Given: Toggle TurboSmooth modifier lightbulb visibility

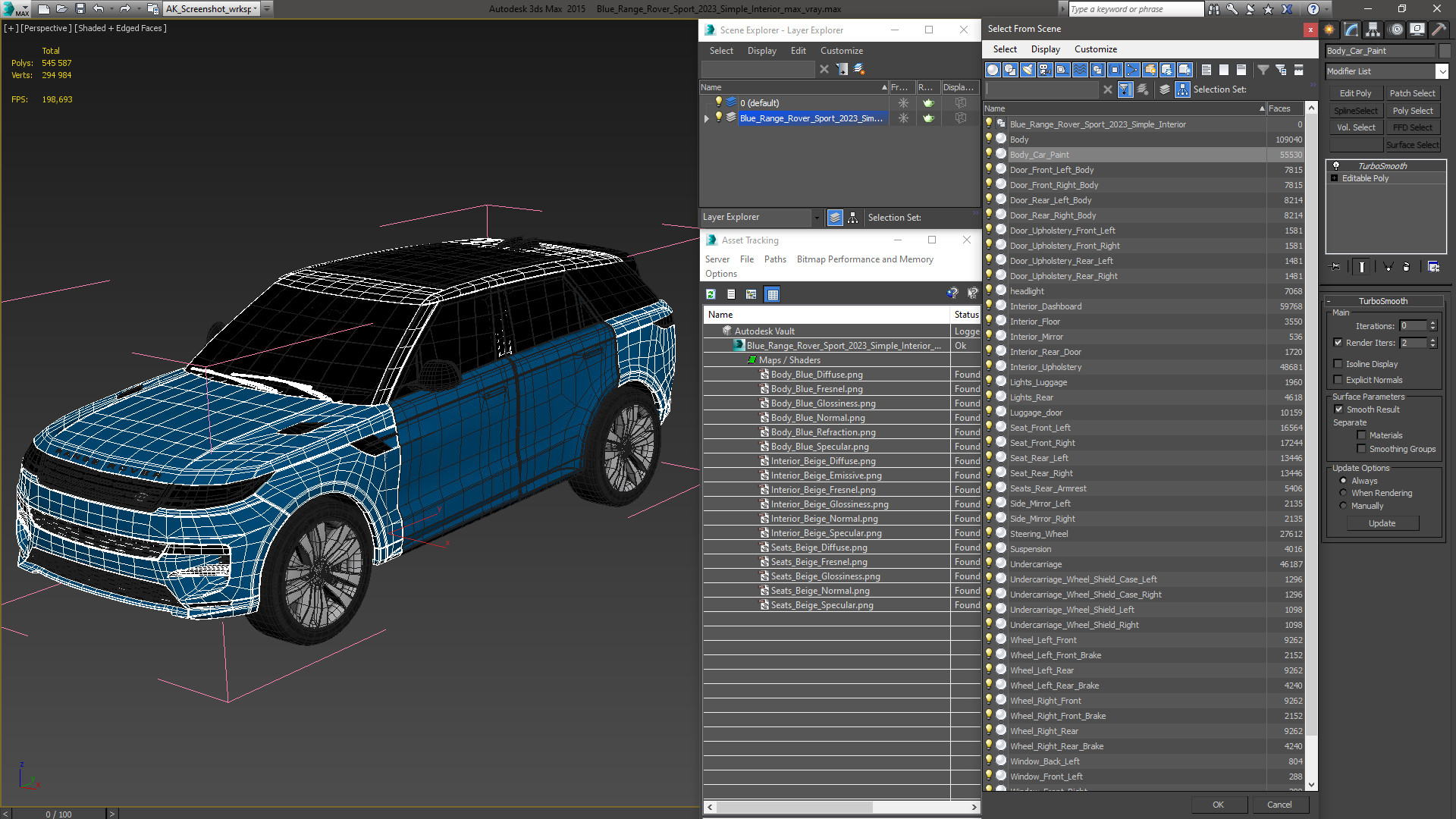Looking at the screenshot, I should point(1336,166).
